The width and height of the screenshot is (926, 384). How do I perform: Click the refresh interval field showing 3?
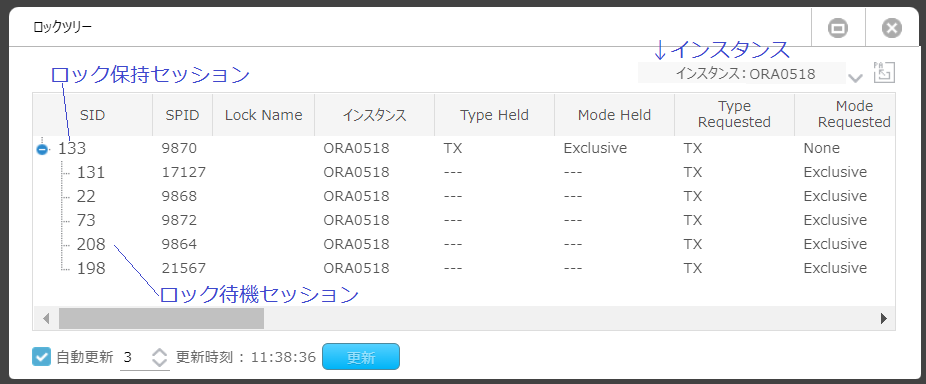click(x=135, y=357)
